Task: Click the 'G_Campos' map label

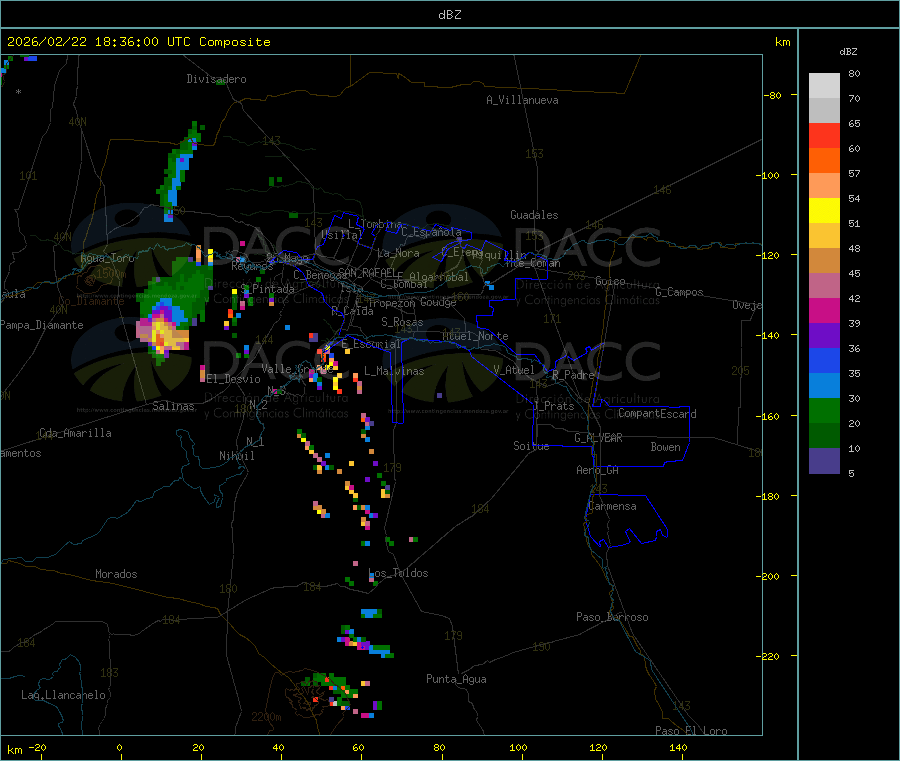Action: 679,292
